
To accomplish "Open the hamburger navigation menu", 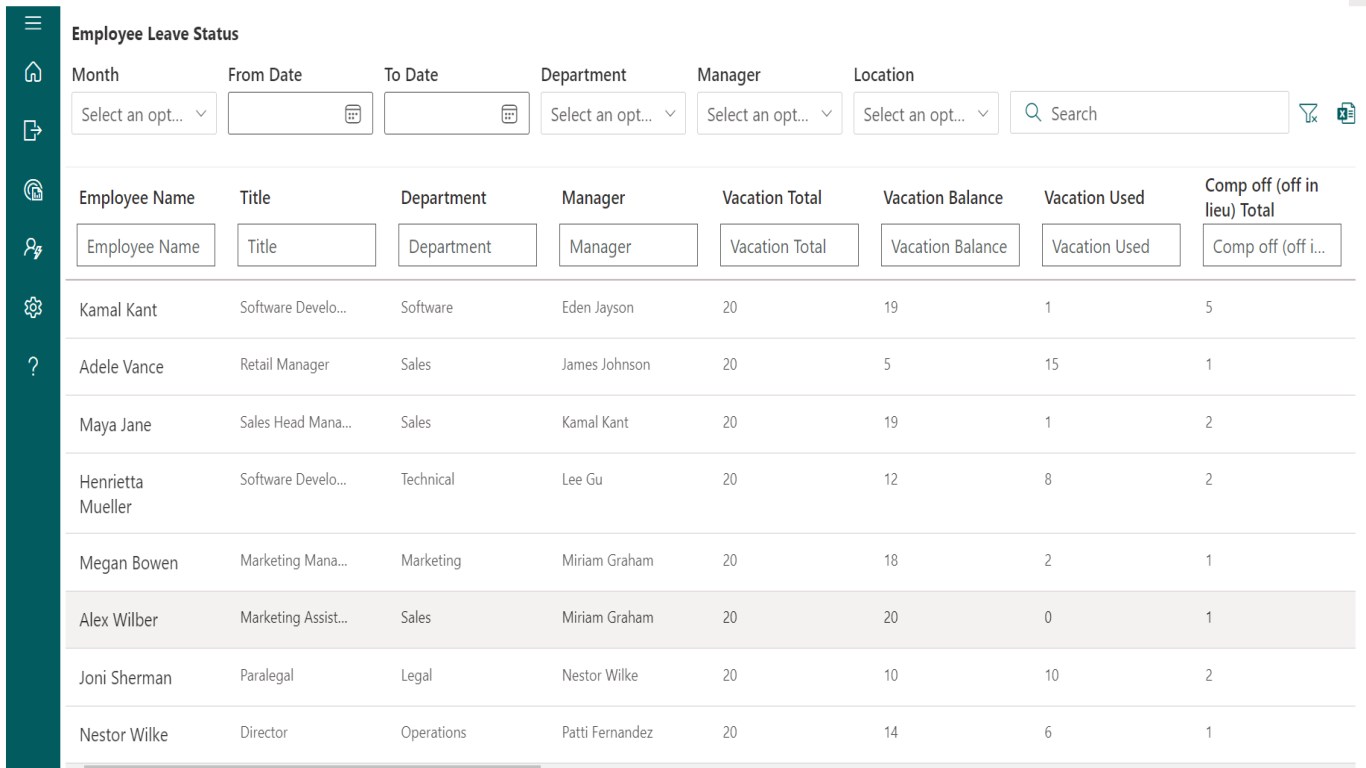I will (x=32, y=20).
